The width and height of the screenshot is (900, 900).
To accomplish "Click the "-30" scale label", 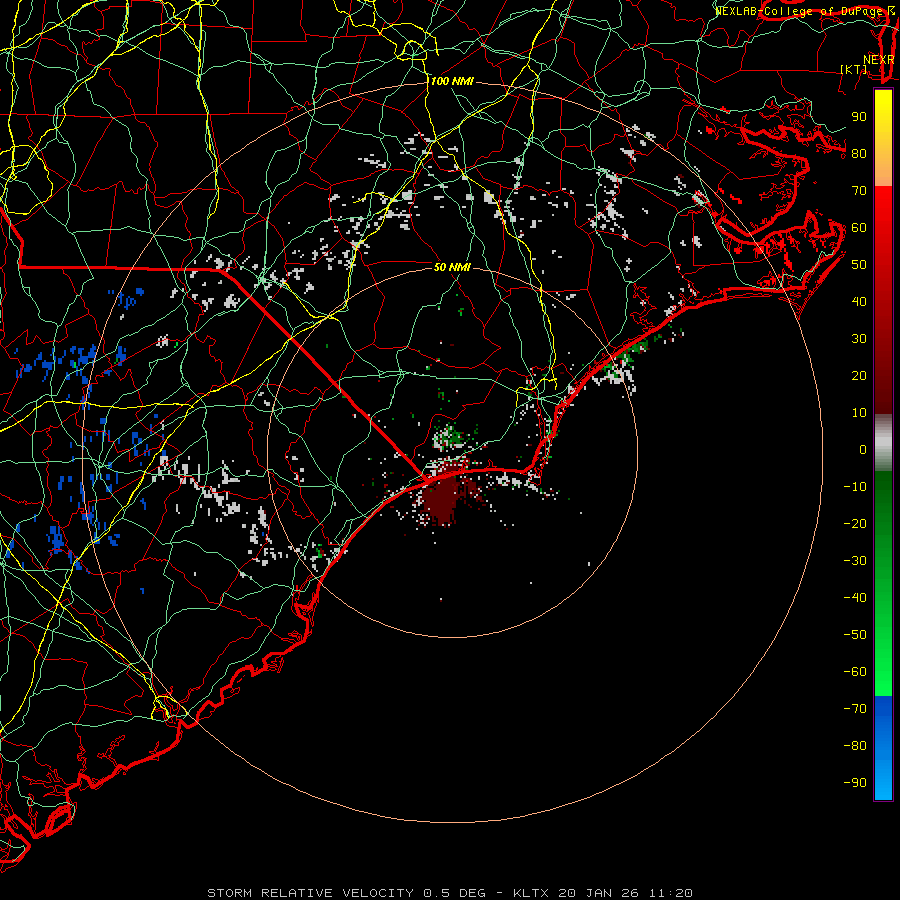I will [x=855, y=561].
